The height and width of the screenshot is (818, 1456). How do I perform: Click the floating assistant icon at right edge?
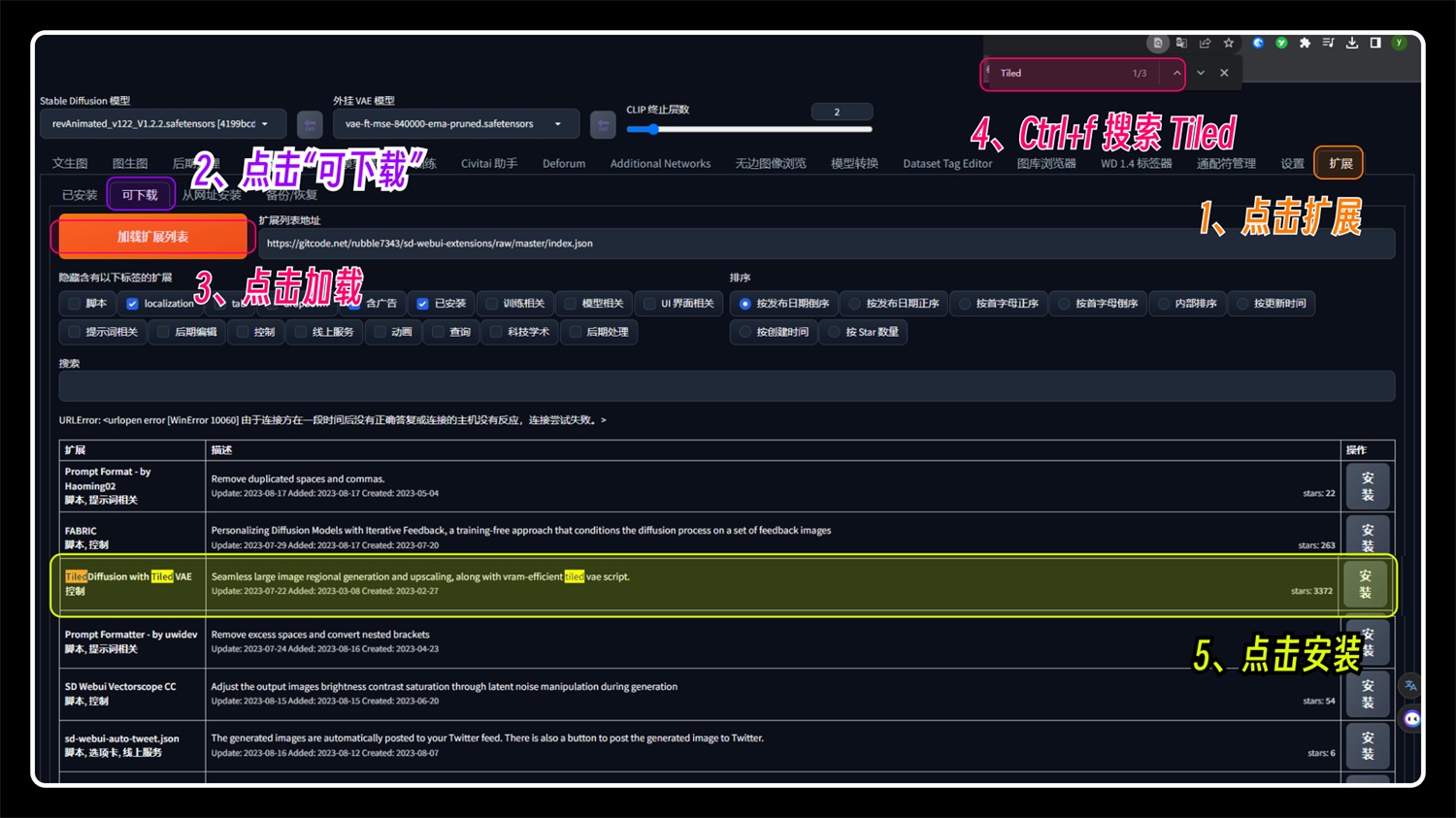(1412, 719)
